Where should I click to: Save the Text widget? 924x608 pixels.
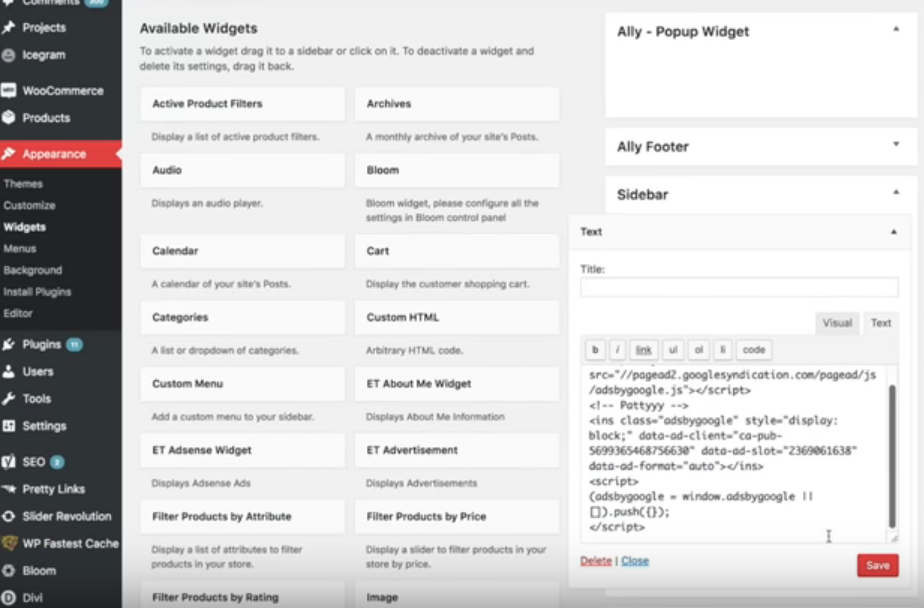877,566
